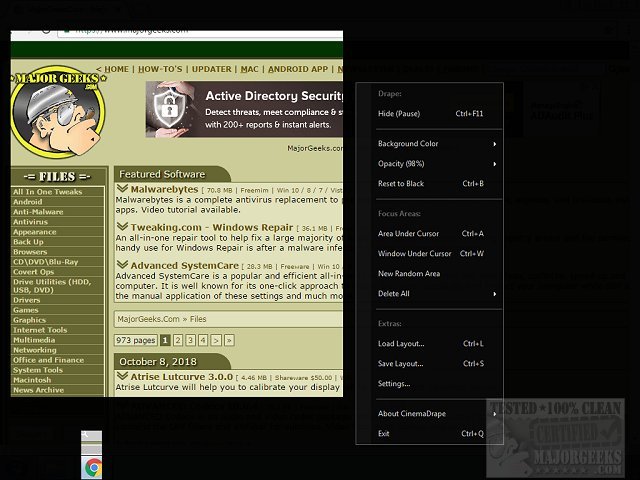640x480 pixels.
Task: Expand the Delete All submenu
Action: (x=439, y=293)
